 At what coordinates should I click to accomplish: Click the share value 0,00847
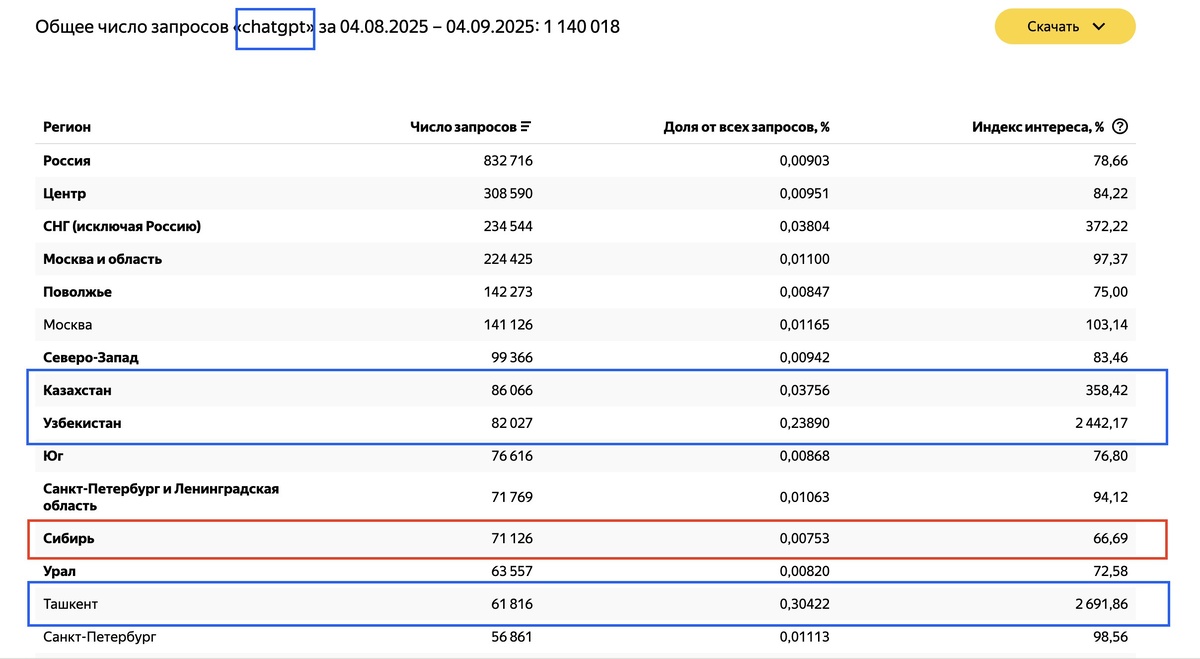click(x=804, y=292)
